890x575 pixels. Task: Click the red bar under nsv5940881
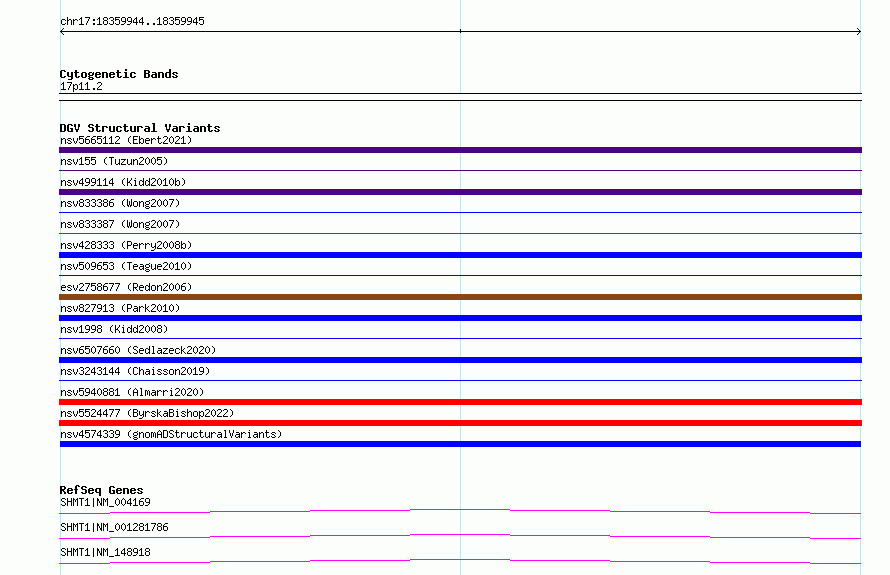[x=460, y=402]
